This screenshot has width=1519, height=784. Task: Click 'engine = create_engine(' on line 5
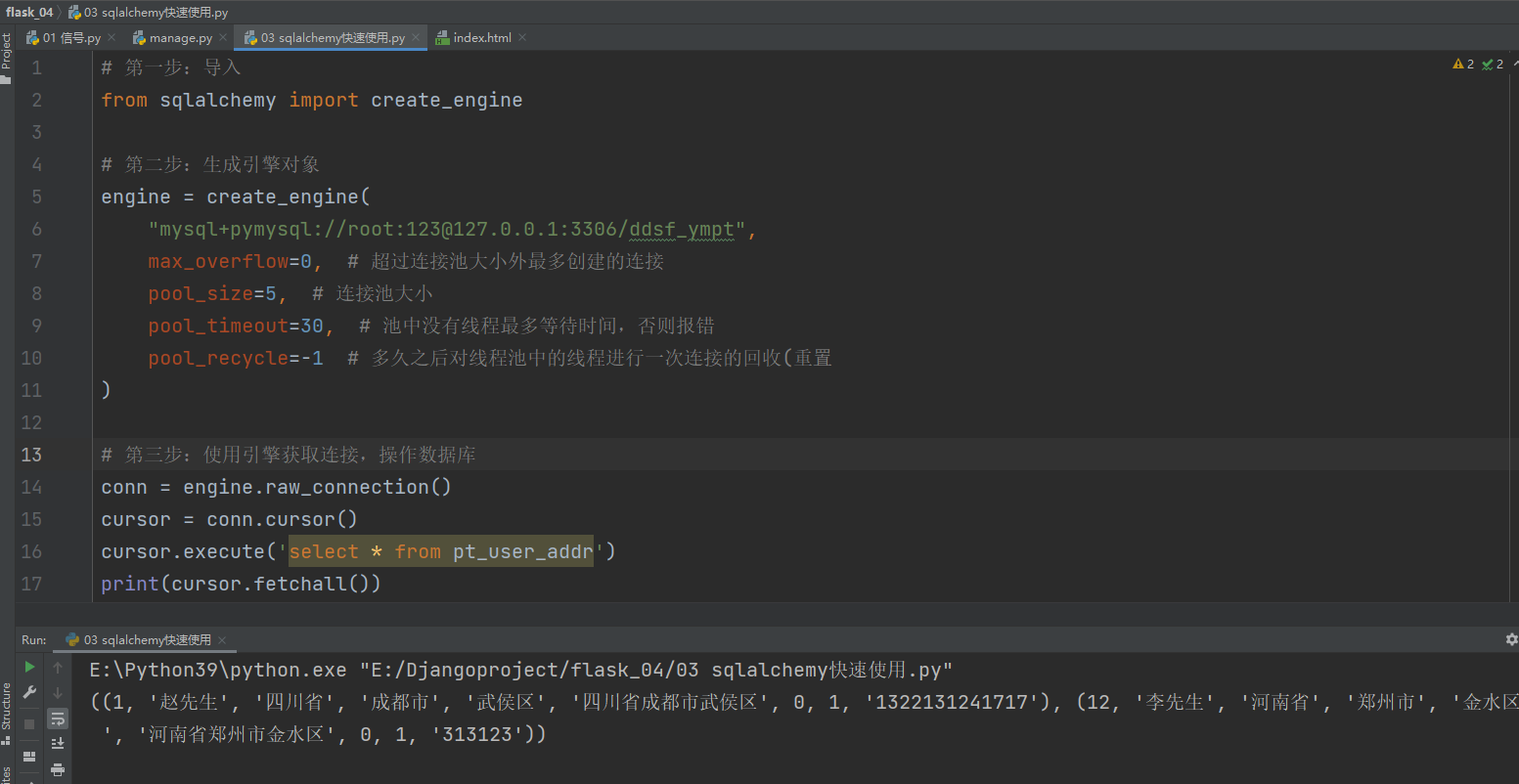(x=236, y=196)
